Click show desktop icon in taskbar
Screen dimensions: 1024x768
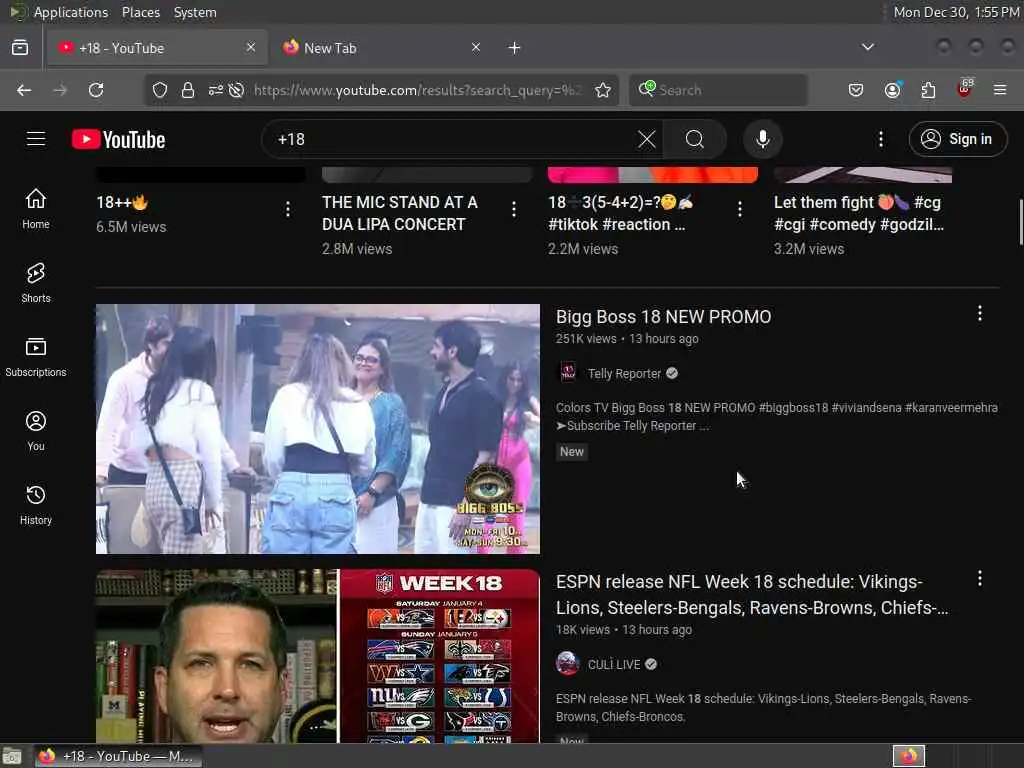point(12,757)
